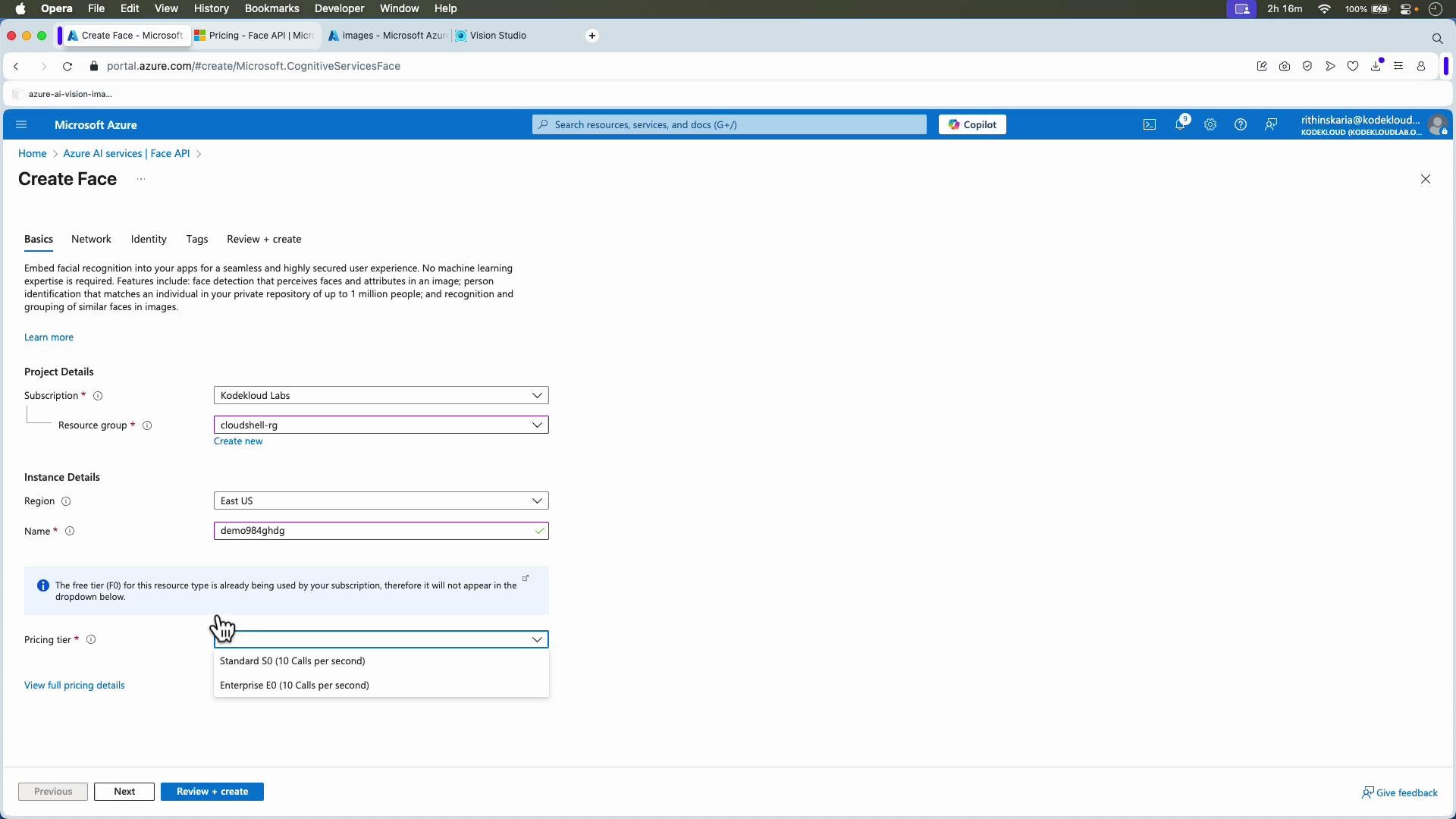
Task: Expand the Resource group dropdown
Action: (381, 425)
